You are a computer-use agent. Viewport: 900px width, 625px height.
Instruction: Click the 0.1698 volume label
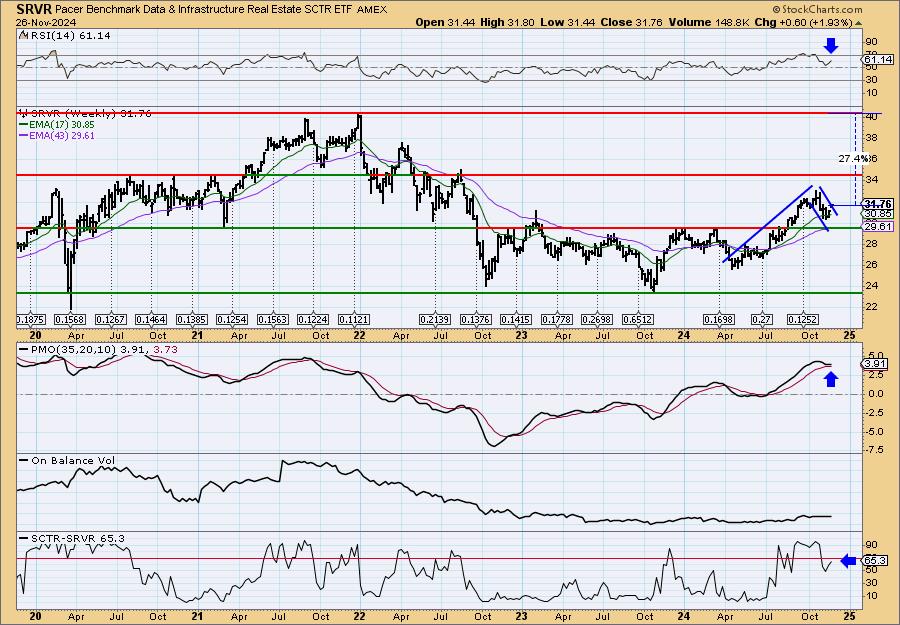pyautogui.click(x=719, y=319)
